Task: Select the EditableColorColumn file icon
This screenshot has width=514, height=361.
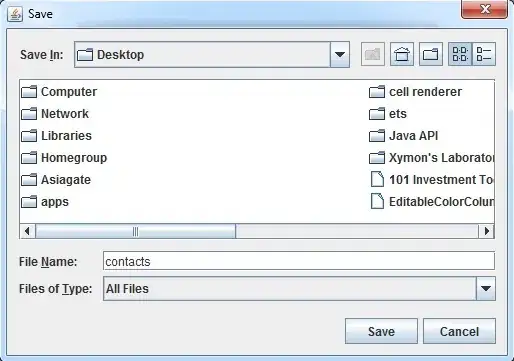Action: pyautogui.click(x=377, y=201)
